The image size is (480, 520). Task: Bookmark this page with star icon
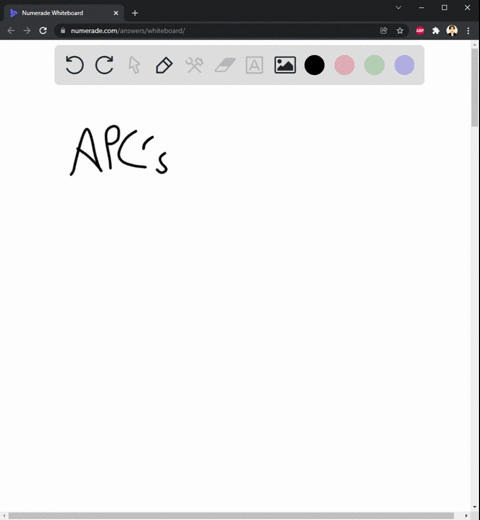point(400,31)
